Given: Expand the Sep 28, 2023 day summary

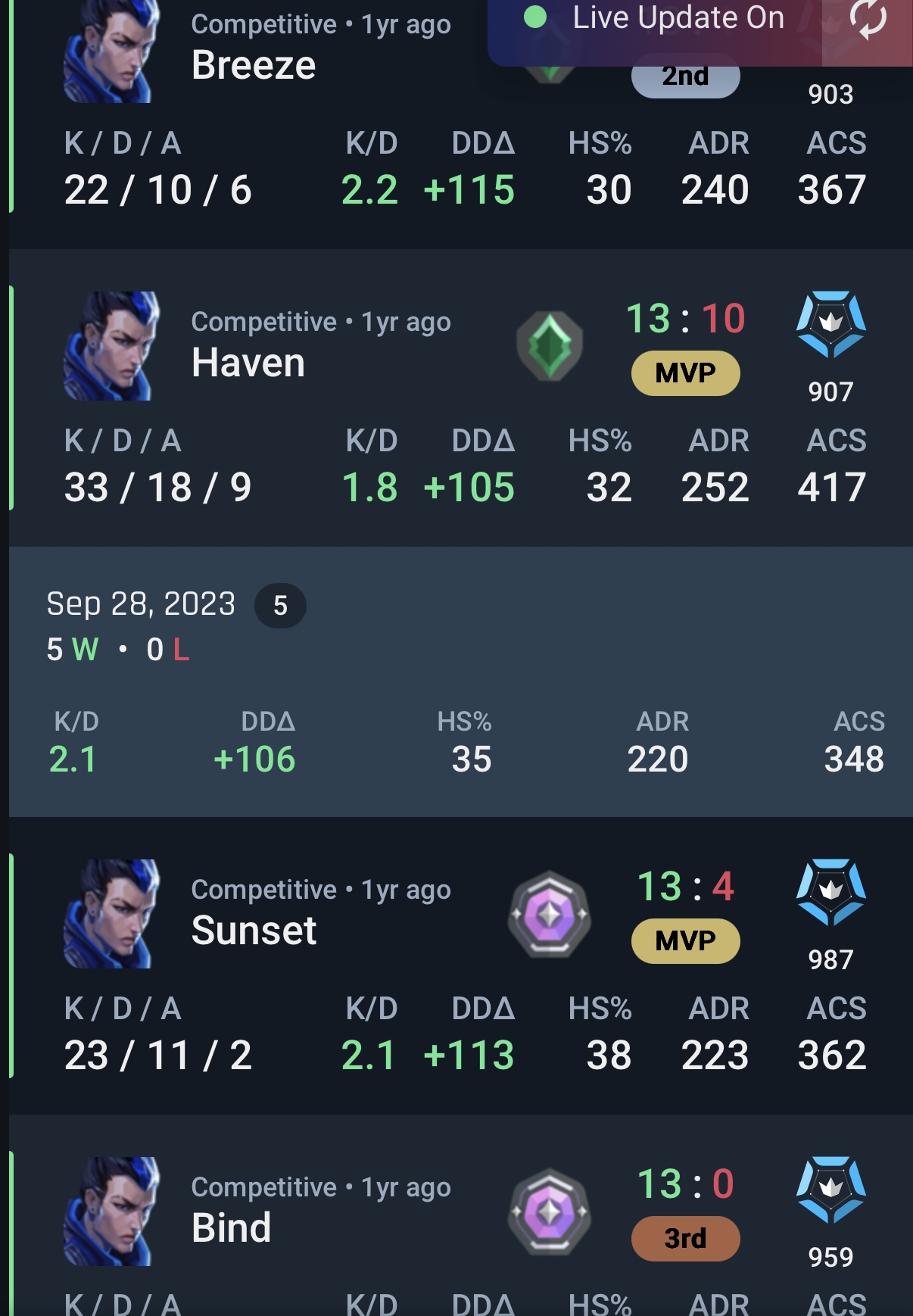Looking at the screenshot, I should coord(460,681).
